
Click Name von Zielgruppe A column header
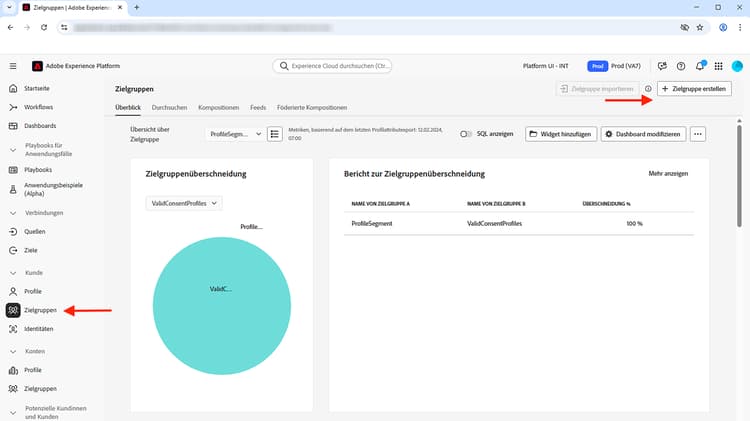pyautogui.click(x=380, y=204)
